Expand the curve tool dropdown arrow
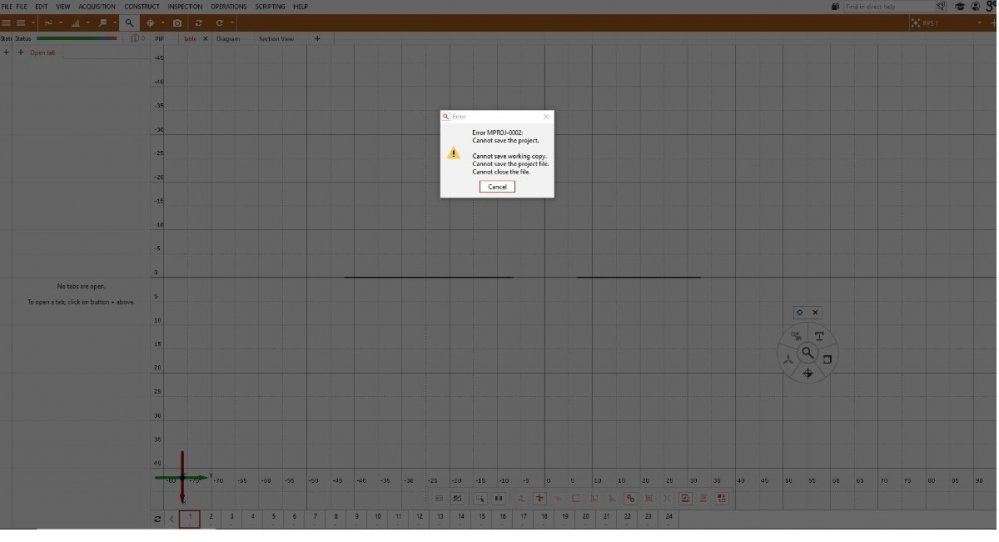The height and width of the screenshot is (542, 999). [x=61, y=23]
